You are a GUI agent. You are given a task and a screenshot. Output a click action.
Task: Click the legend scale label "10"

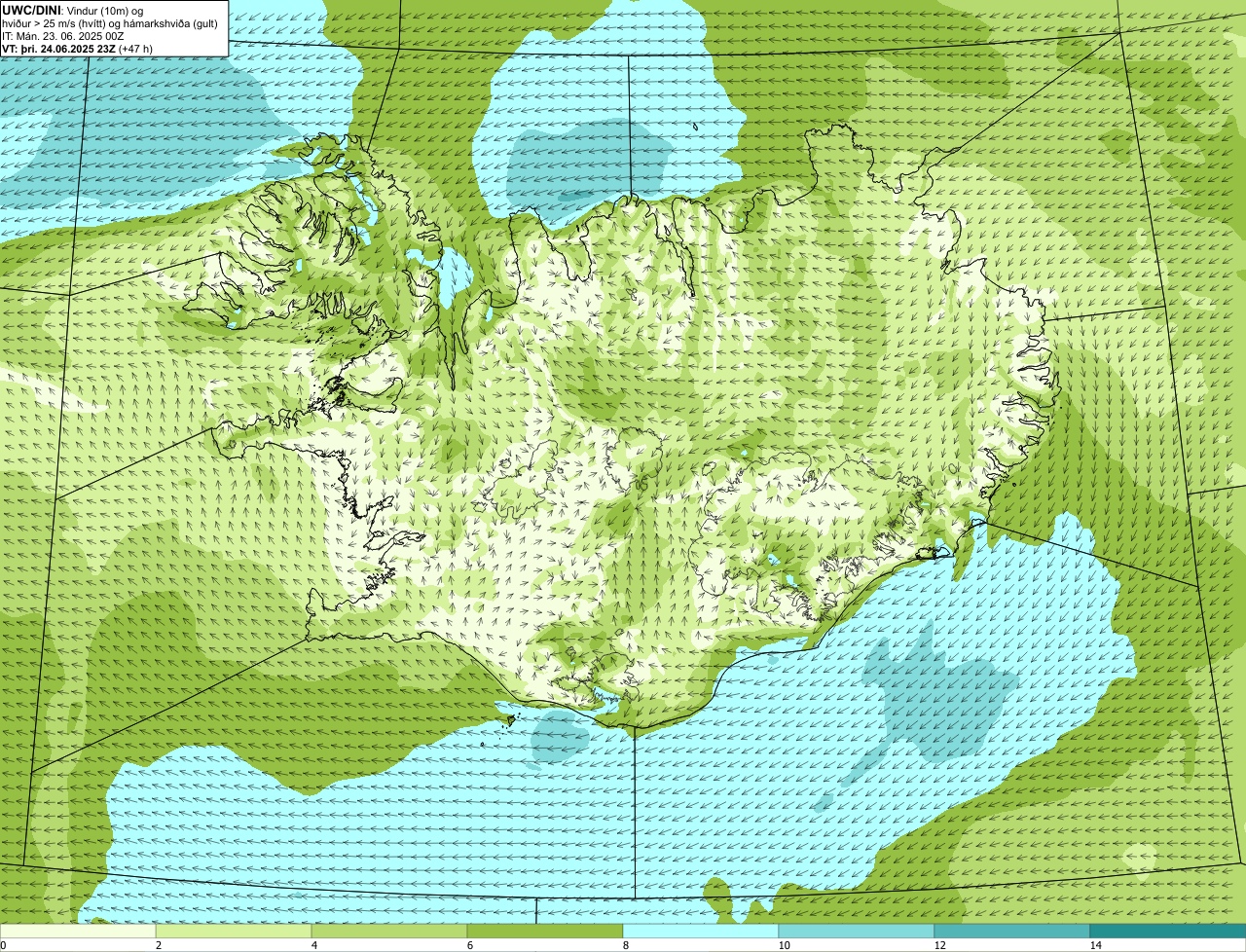[x=784, y=945]
